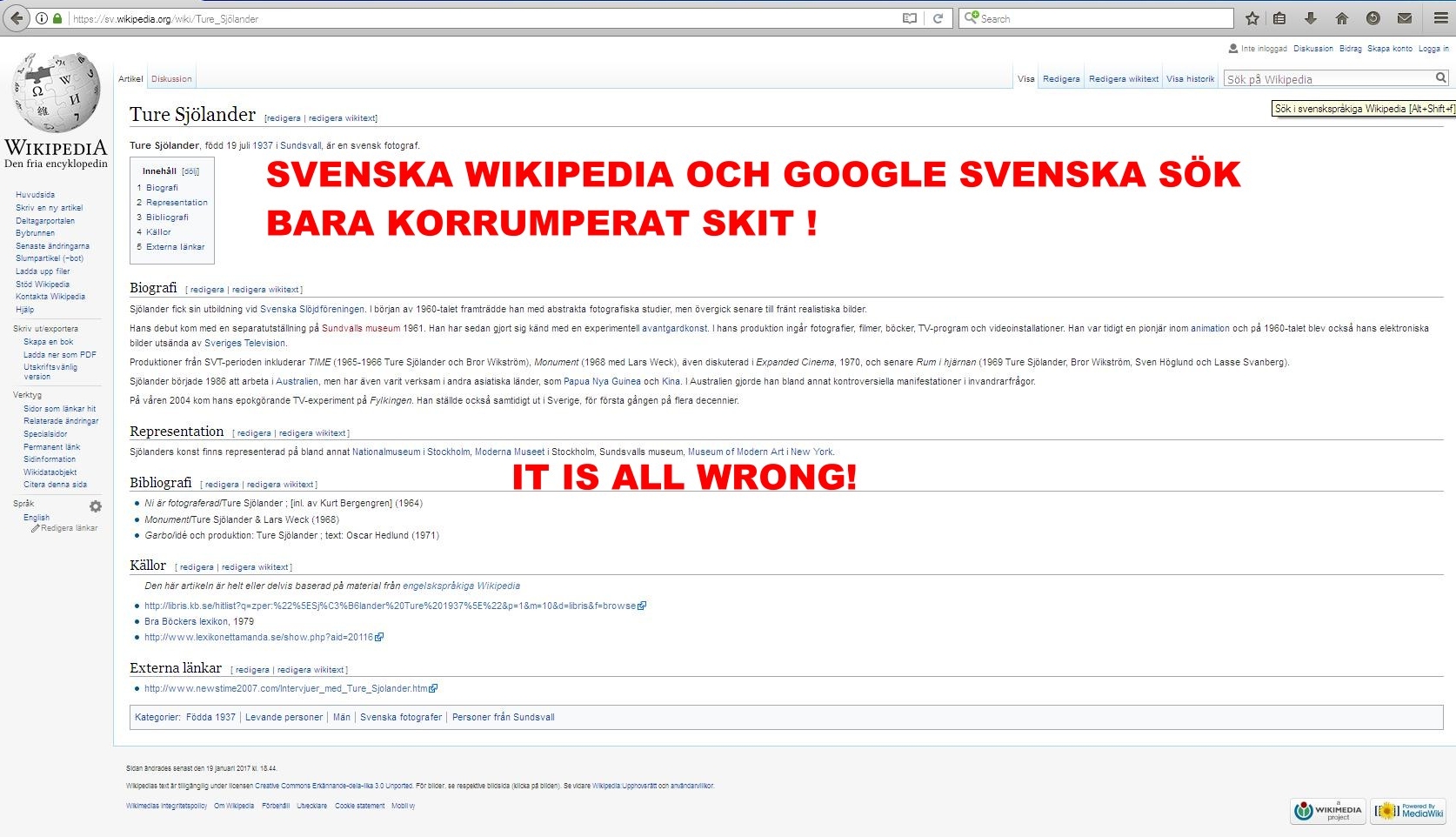Screen dimensions: 1456x837
Task: Open the Sundsvall birthplace link
Action: point(300,145)
